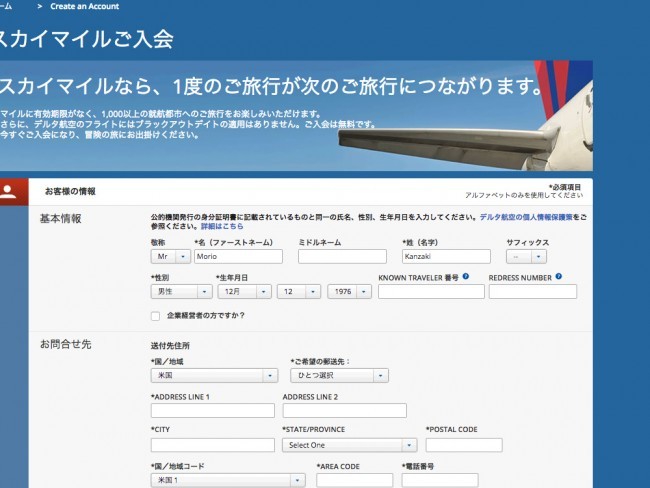Image resolution: width=650 pixels, height=488 pixels.
Task: Tick the 企業経営者の方ですか checkbox
Action: [x=155, y=316]
